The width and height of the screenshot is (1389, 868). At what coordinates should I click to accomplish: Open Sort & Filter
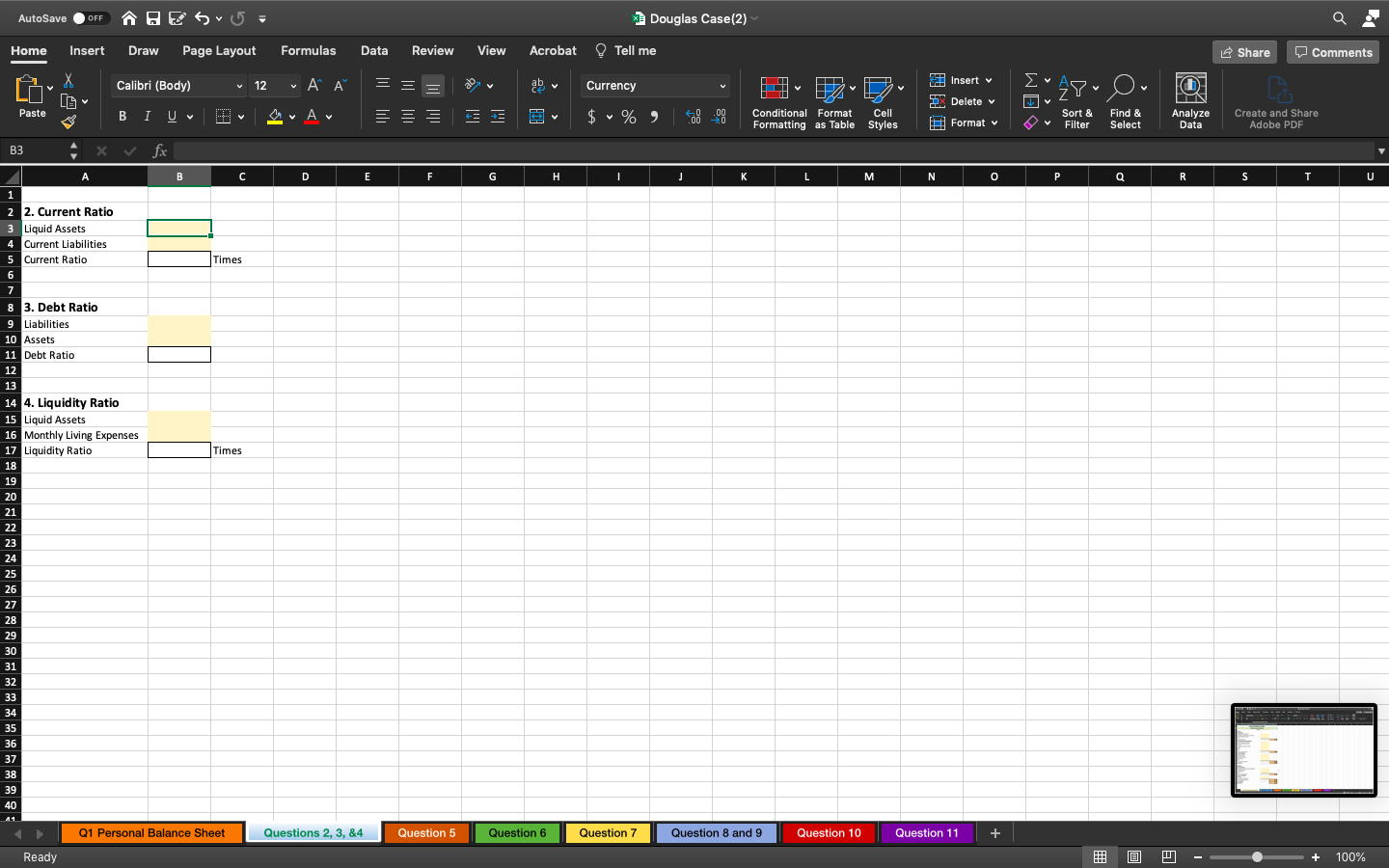coord(1076,102)
